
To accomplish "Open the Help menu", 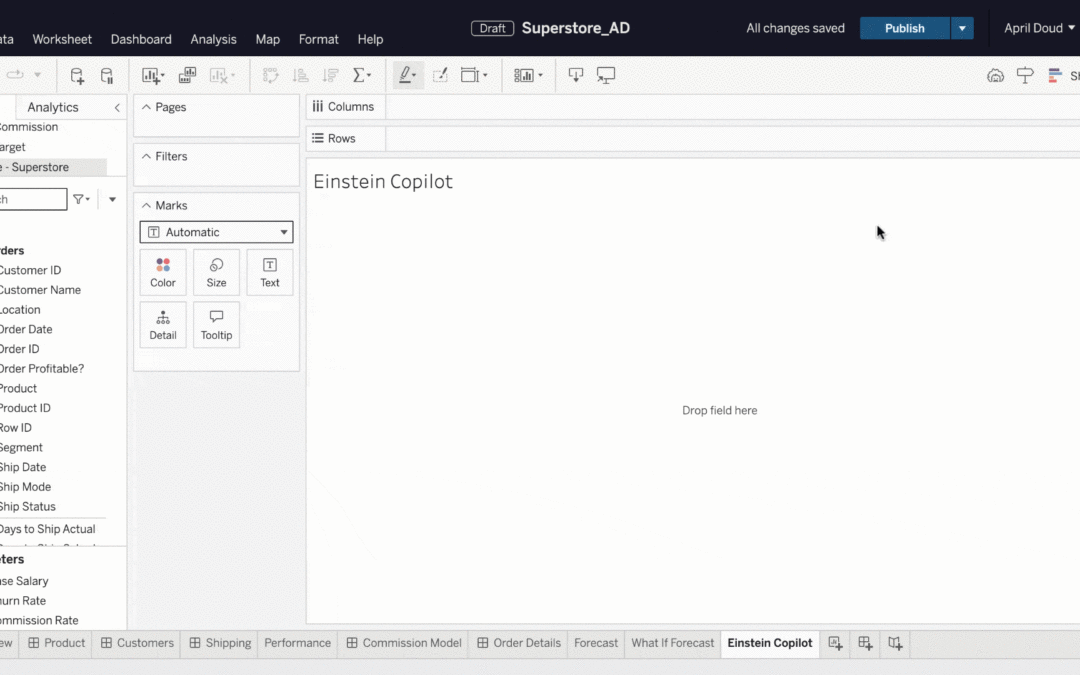I will coord(371,39).
